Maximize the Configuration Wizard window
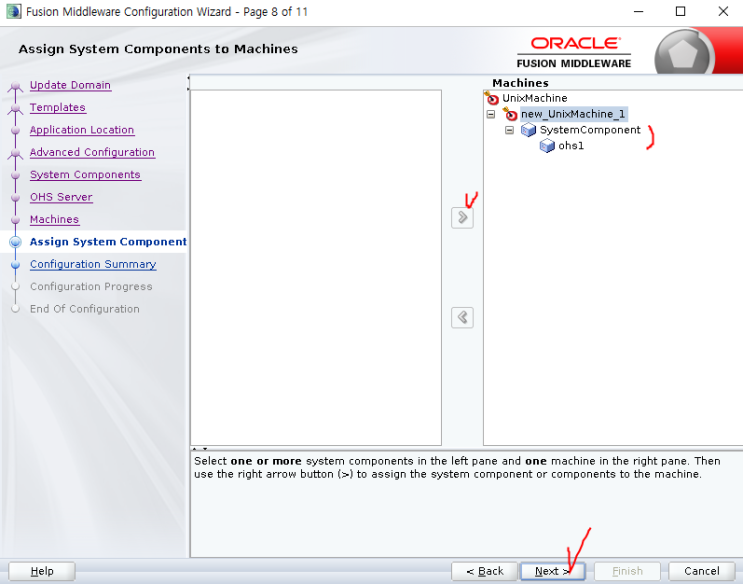The image size is (743, 584). pos(680,11)
